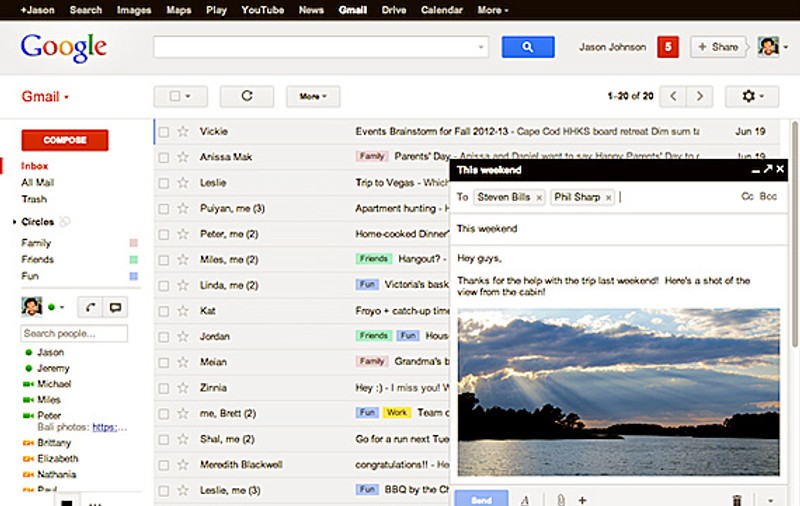Screen dimensions: 800x506
Task: Click the blue Fun label color swatch
Action: coord(134,276)
